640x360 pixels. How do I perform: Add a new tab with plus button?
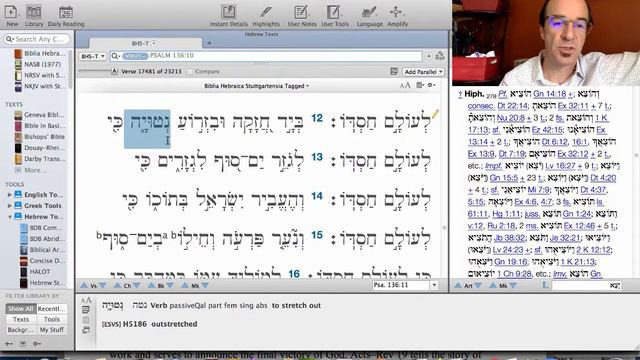pos(209,43)
